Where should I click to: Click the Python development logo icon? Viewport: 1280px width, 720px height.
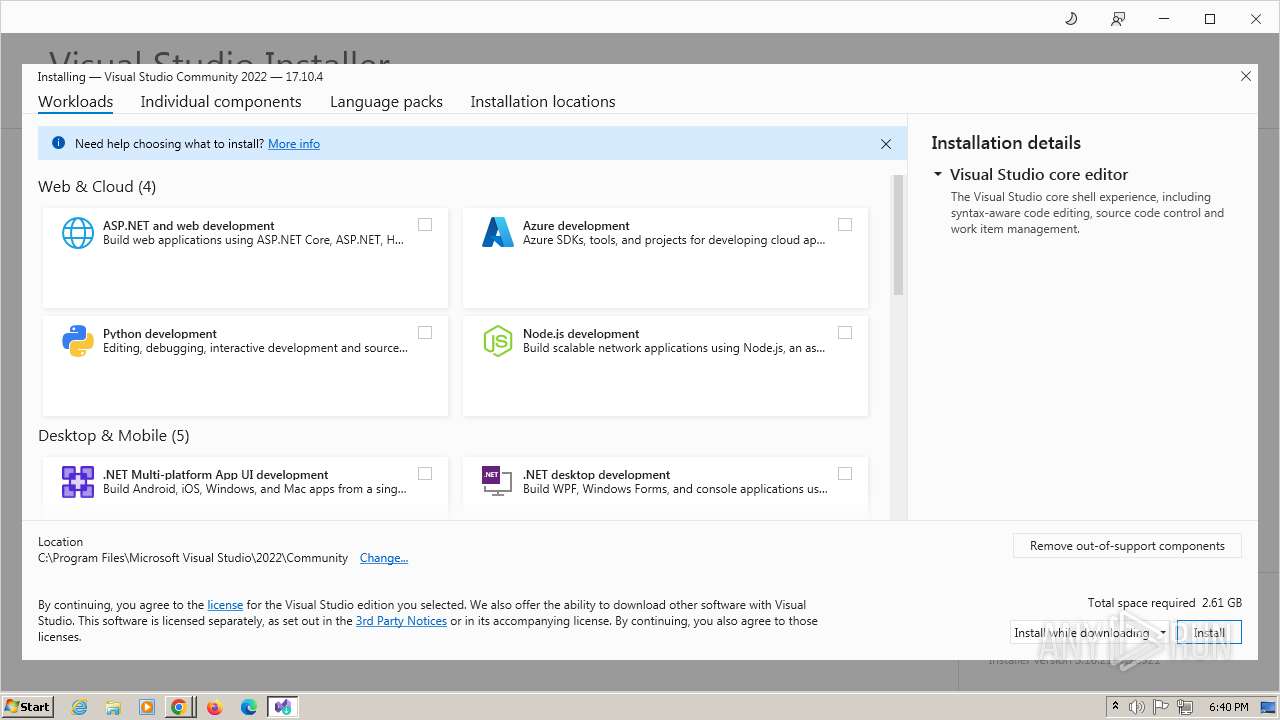point(78,341)
